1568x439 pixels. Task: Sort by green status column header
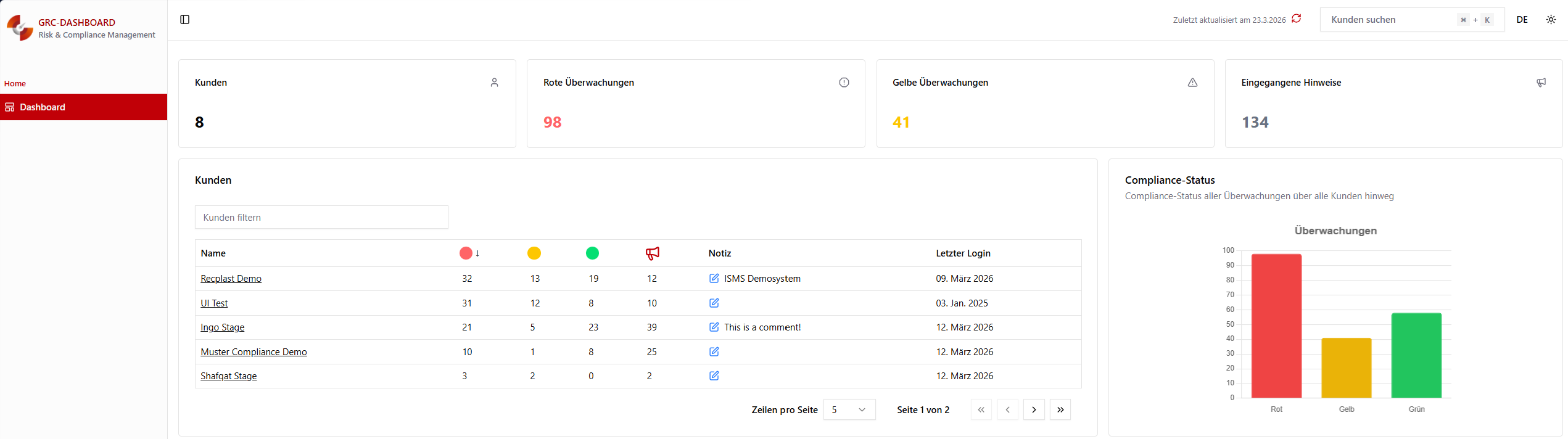coord(592,253)
